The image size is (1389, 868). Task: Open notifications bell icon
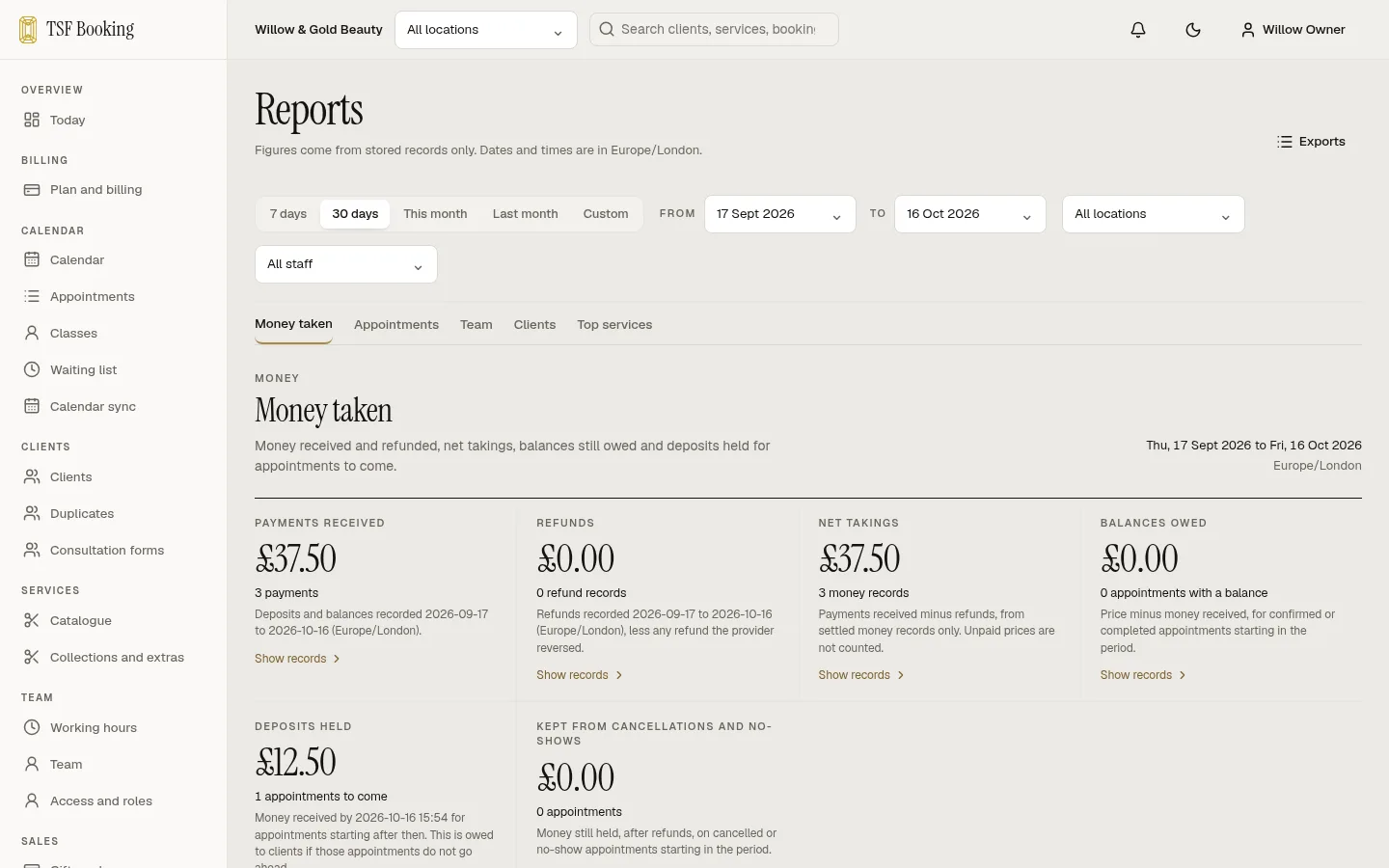click(x=1138, y=30)
